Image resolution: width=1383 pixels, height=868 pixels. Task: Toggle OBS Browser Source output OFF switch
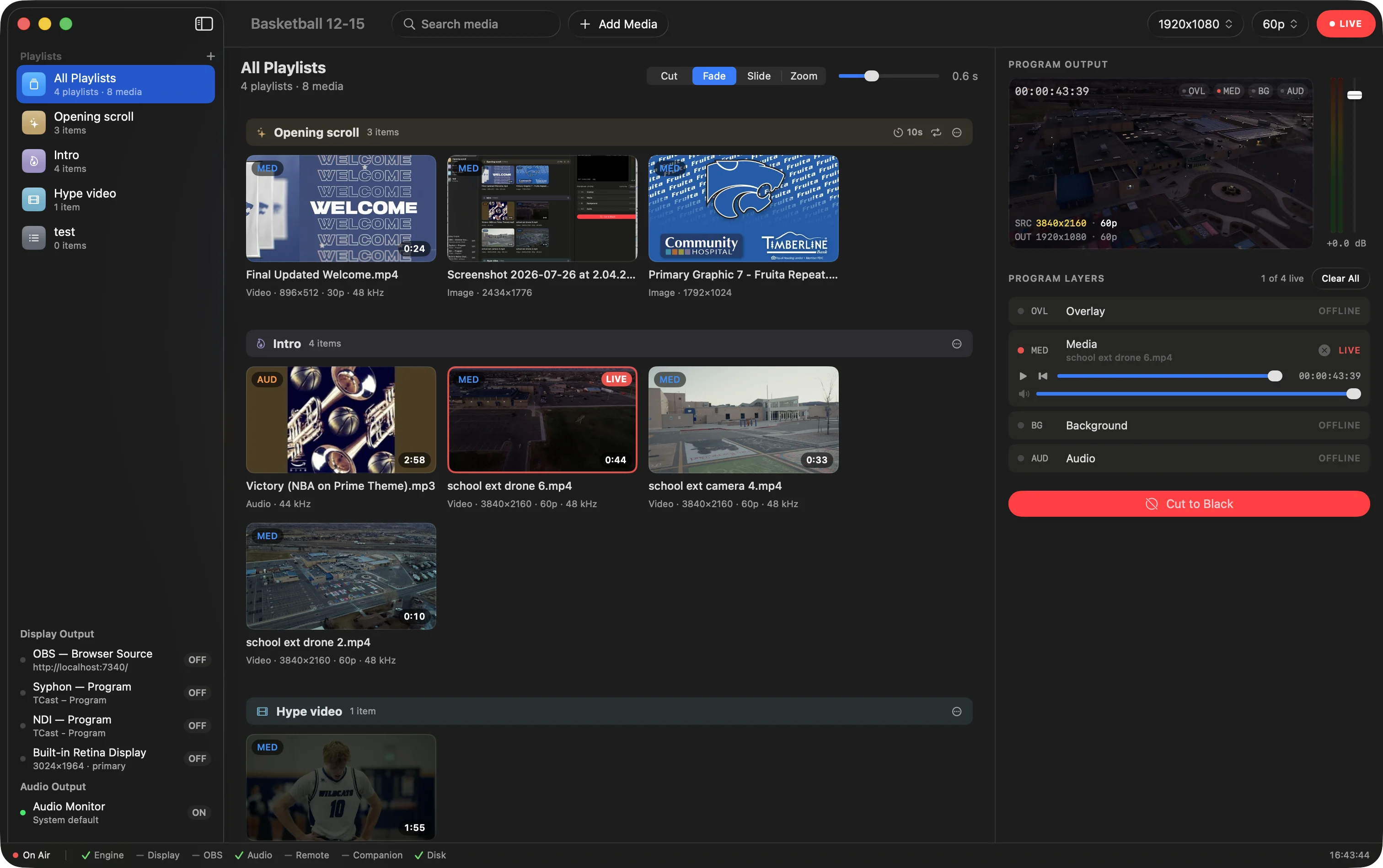(x=197, y=660)
